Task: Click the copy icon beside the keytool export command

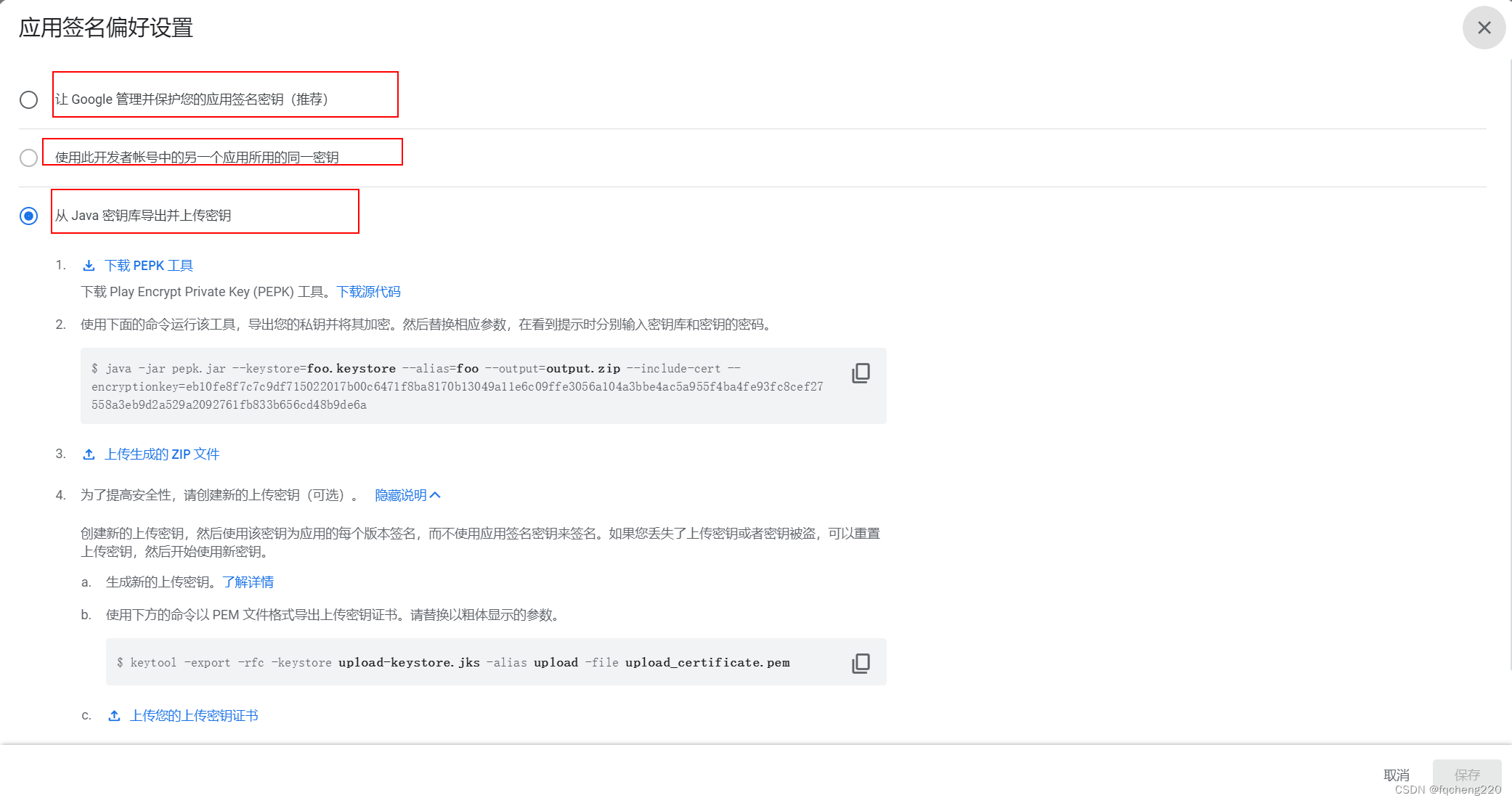Action: 861,663
